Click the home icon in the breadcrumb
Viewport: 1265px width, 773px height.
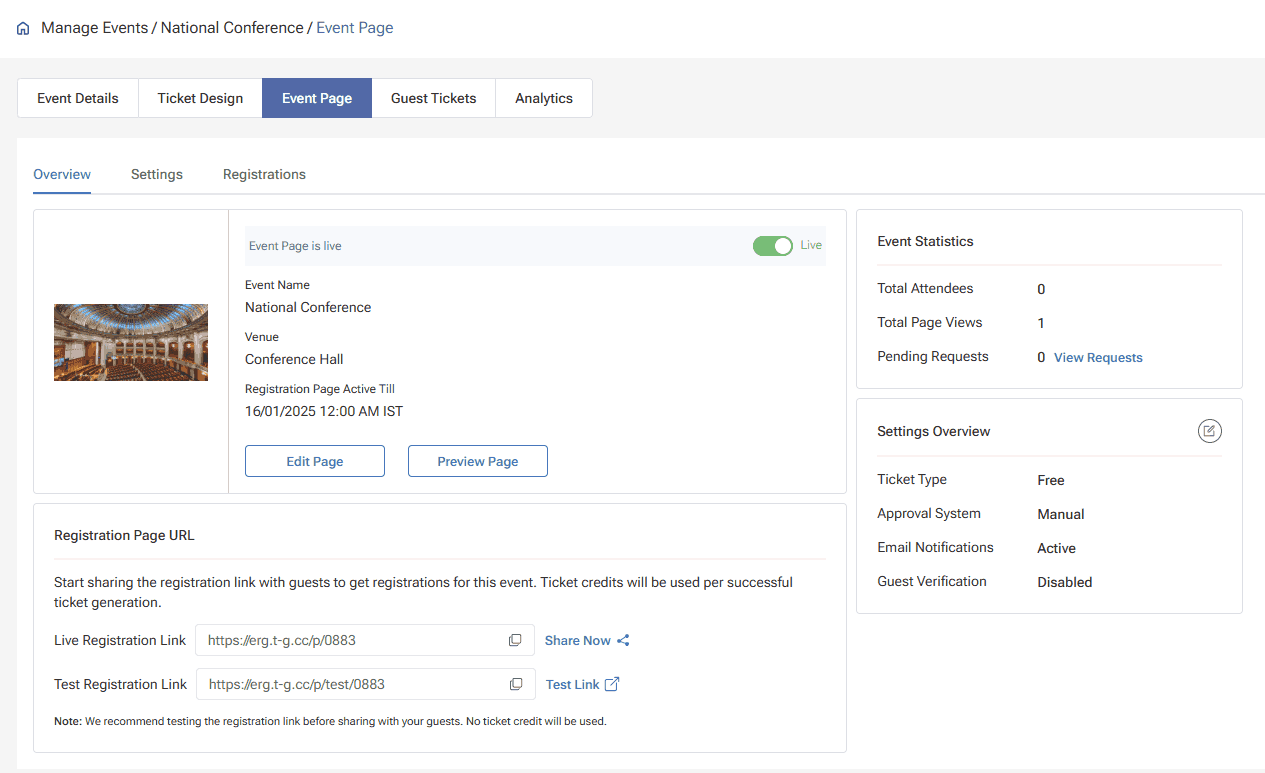click(x=24, y=29)
